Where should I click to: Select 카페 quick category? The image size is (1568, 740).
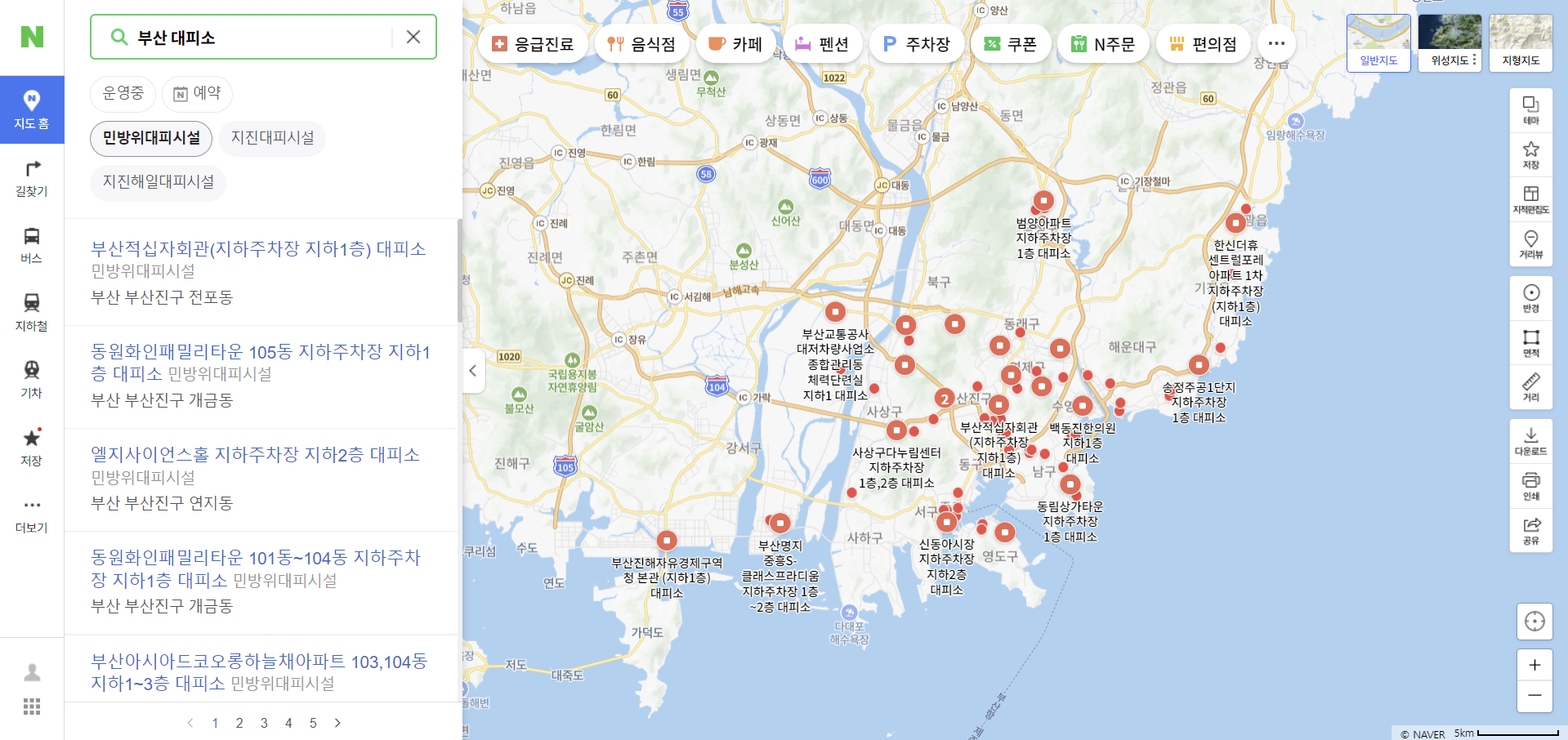tap(735, 44)
